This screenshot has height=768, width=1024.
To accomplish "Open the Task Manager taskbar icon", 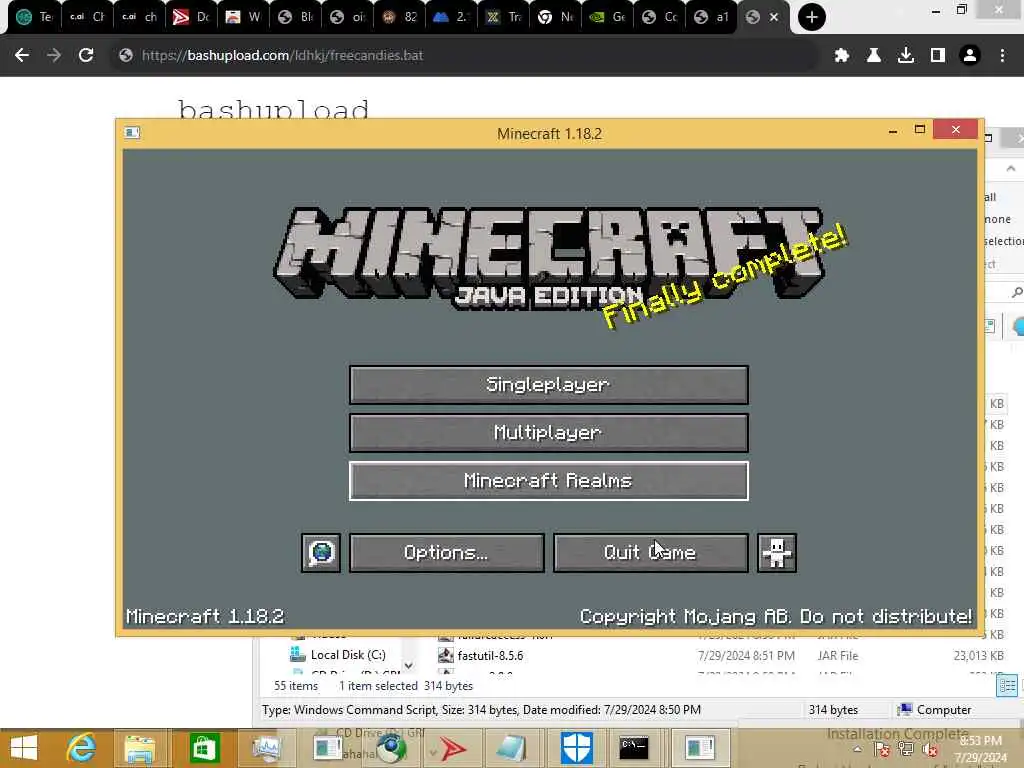I will pyautogui.click(x=266, y=748).
